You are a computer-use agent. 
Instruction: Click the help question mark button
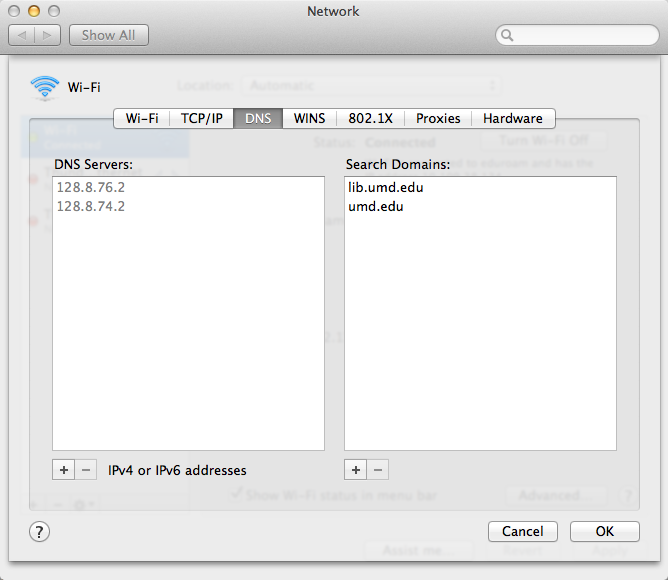coord(40,531)
